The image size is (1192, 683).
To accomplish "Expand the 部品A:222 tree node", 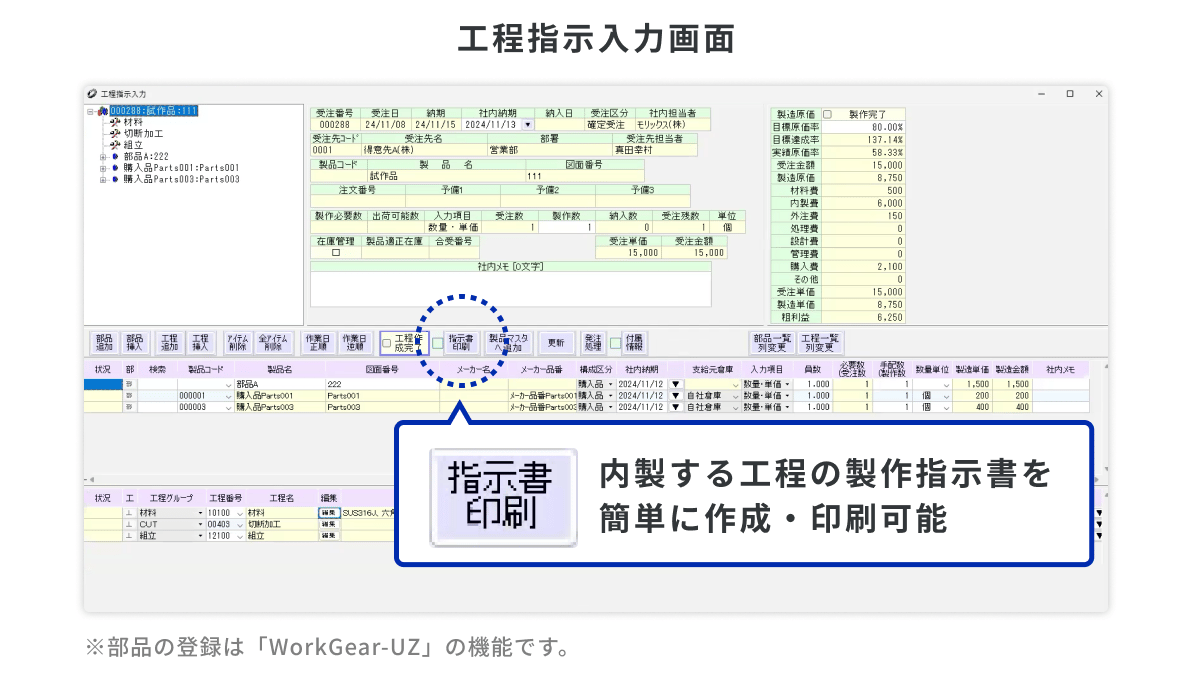I will point(103,157).
